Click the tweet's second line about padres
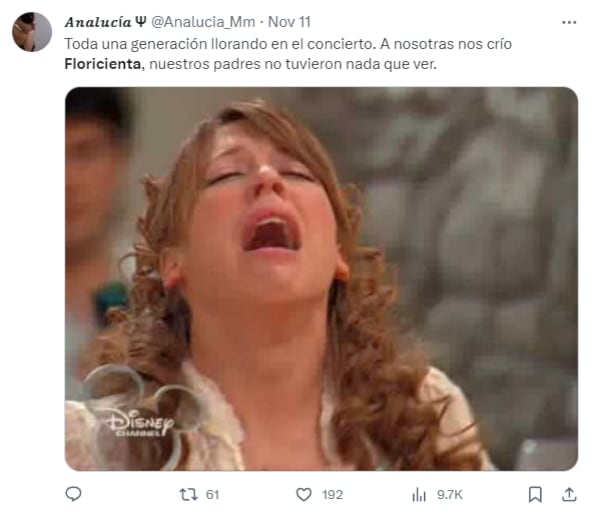Image resolution: width=592 pixels, height=515 pixels. (251, 64)
